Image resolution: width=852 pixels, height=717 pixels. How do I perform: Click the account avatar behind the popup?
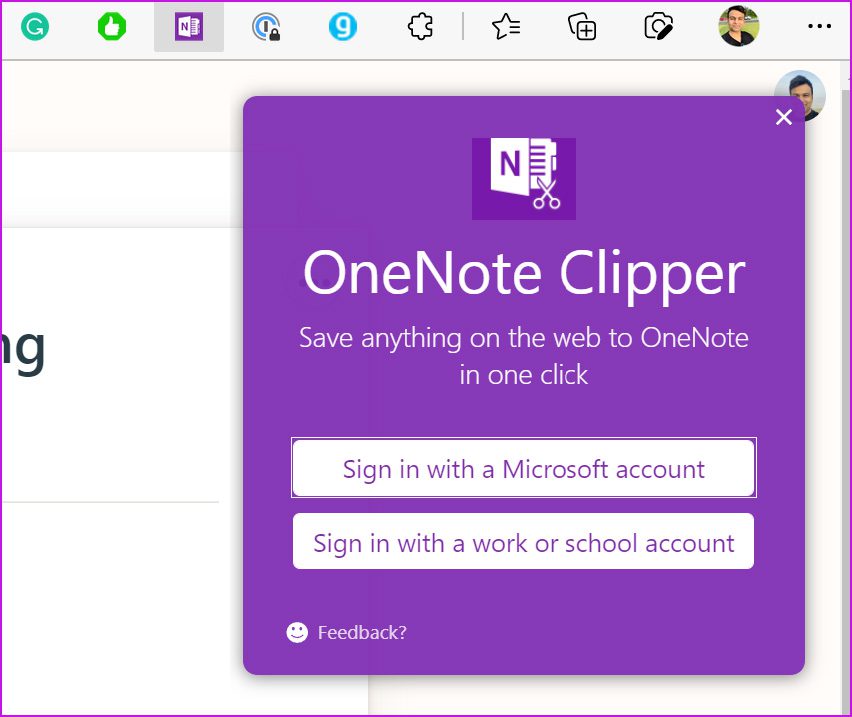point(810,87)
